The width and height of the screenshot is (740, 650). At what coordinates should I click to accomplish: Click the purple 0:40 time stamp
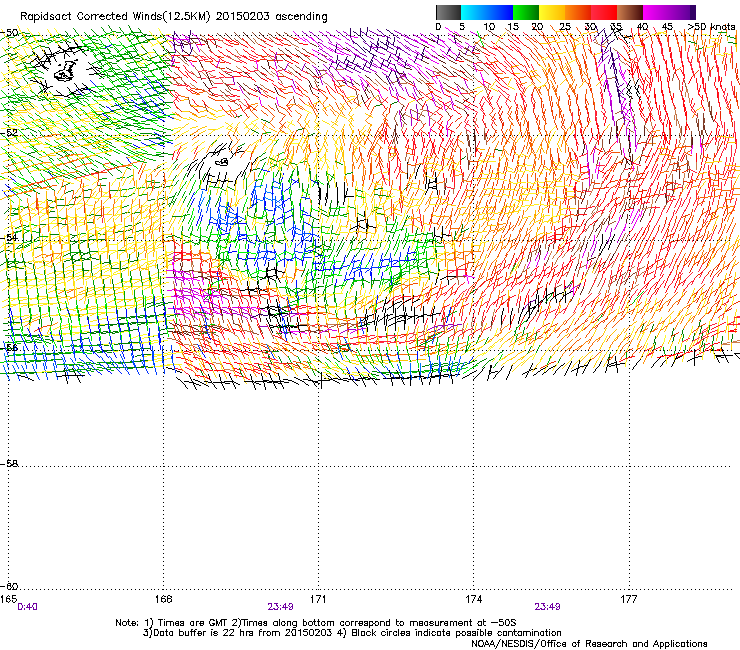(x=27, y=607)
